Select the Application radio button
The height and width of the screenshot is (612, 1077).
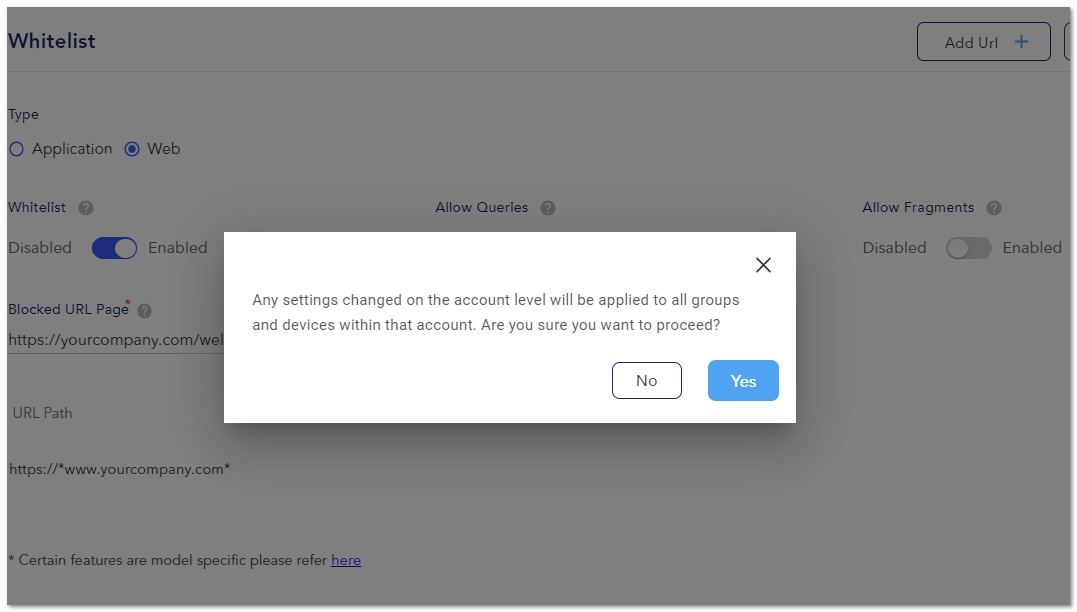16,149
